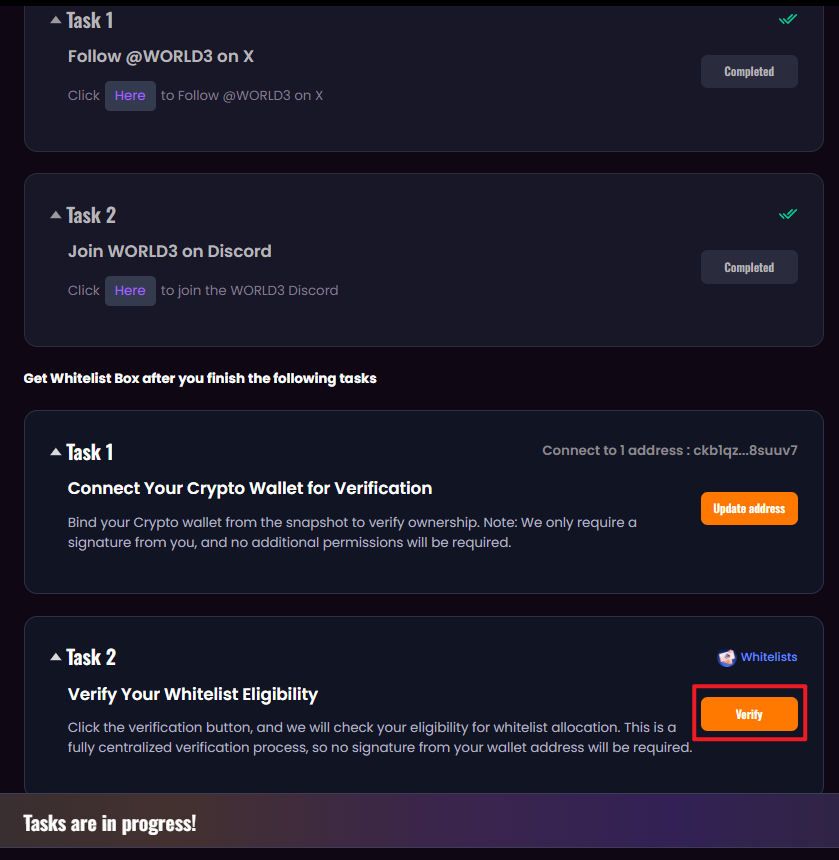Viewport: 839px width, 860px height.
Task: Collapse the Follow @WORLD3 on X task arrow
Action: tap(56, 20)
